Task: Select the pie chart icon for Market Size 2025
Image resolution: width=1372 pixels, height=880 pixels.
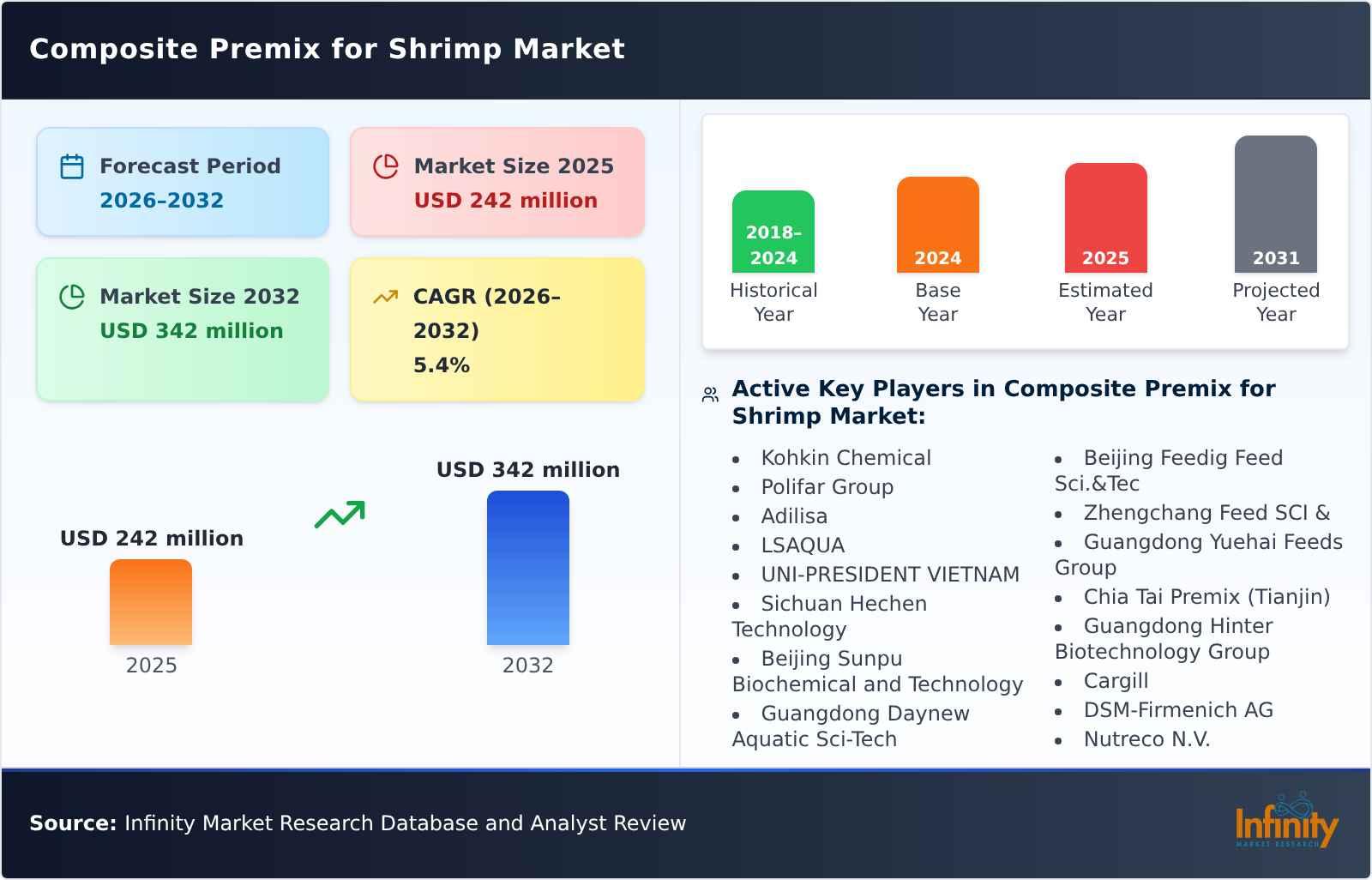Action: click(386, 165)
